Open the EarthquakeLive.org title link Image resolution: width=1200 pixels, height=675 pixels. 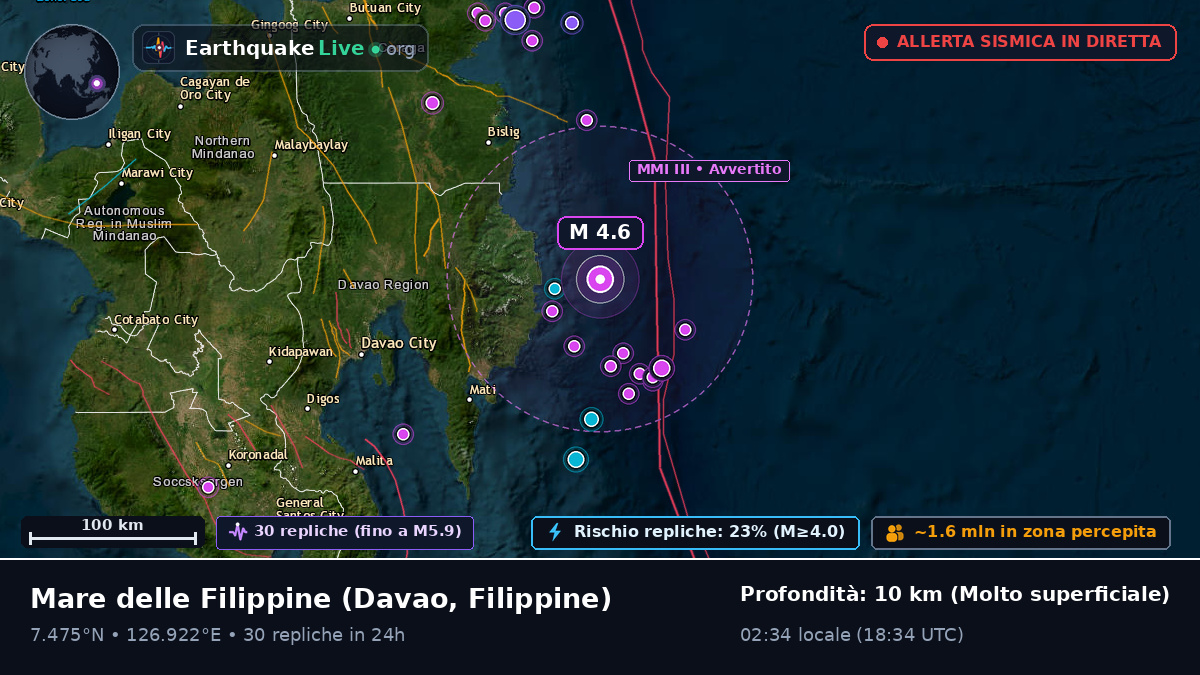[300, 48]
